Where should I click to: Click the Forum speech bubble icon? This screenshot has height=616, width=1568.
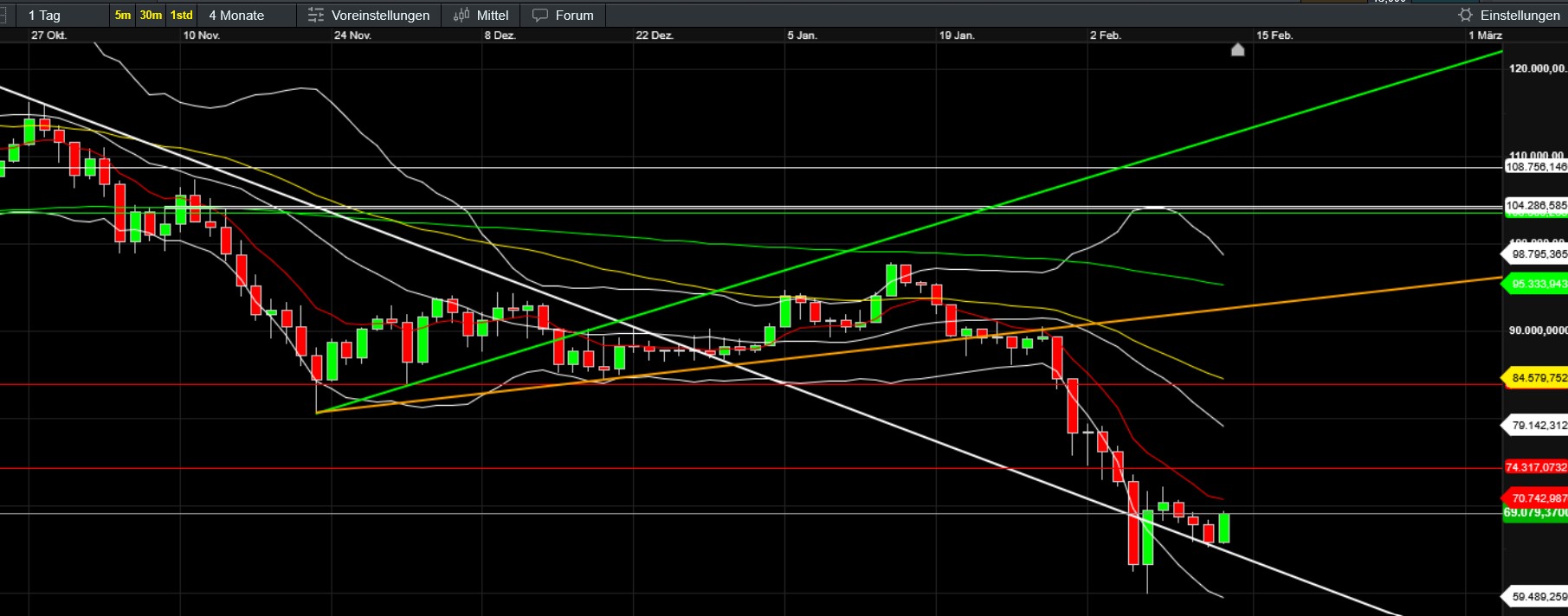tap(540, 16)
